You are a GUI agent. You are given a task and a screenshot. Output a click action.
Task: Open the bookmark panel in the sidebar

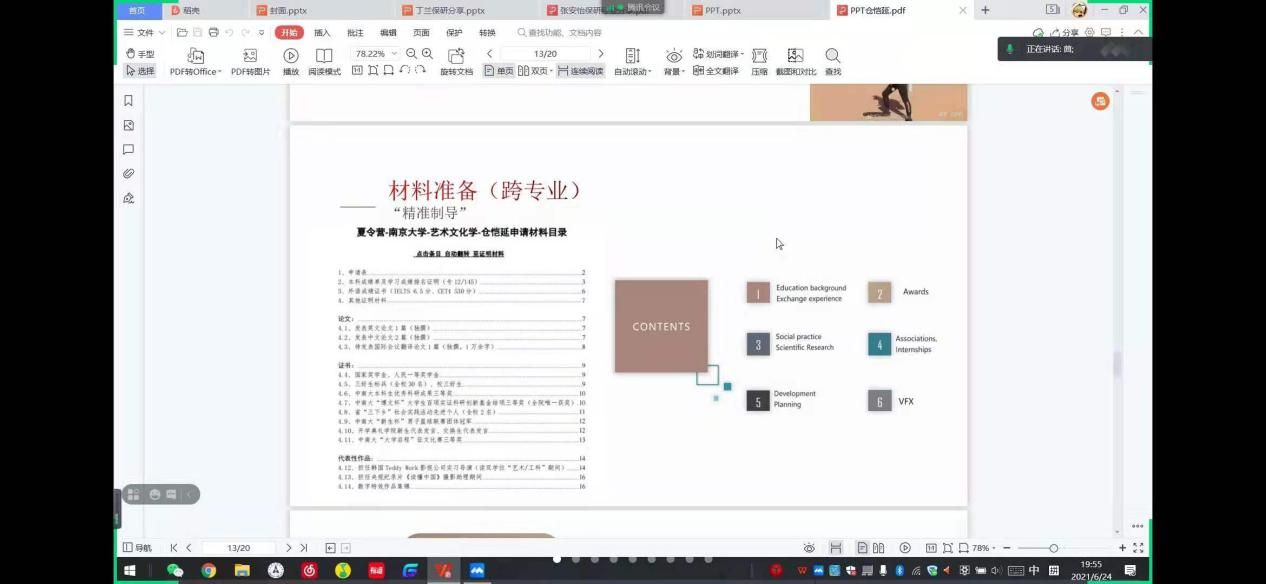click(128, 101)
